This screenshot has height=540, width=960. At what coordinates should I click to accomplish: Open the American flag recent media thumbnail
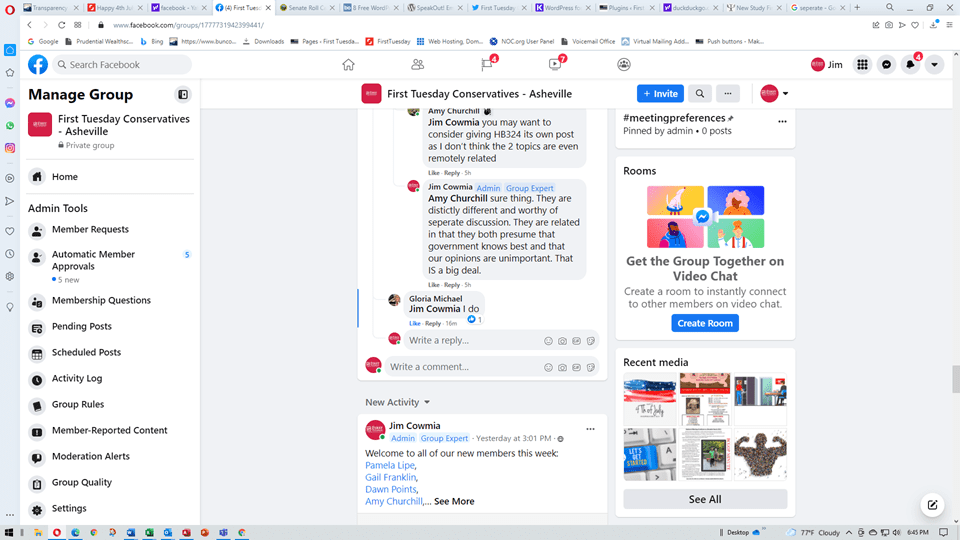(649, 399)
